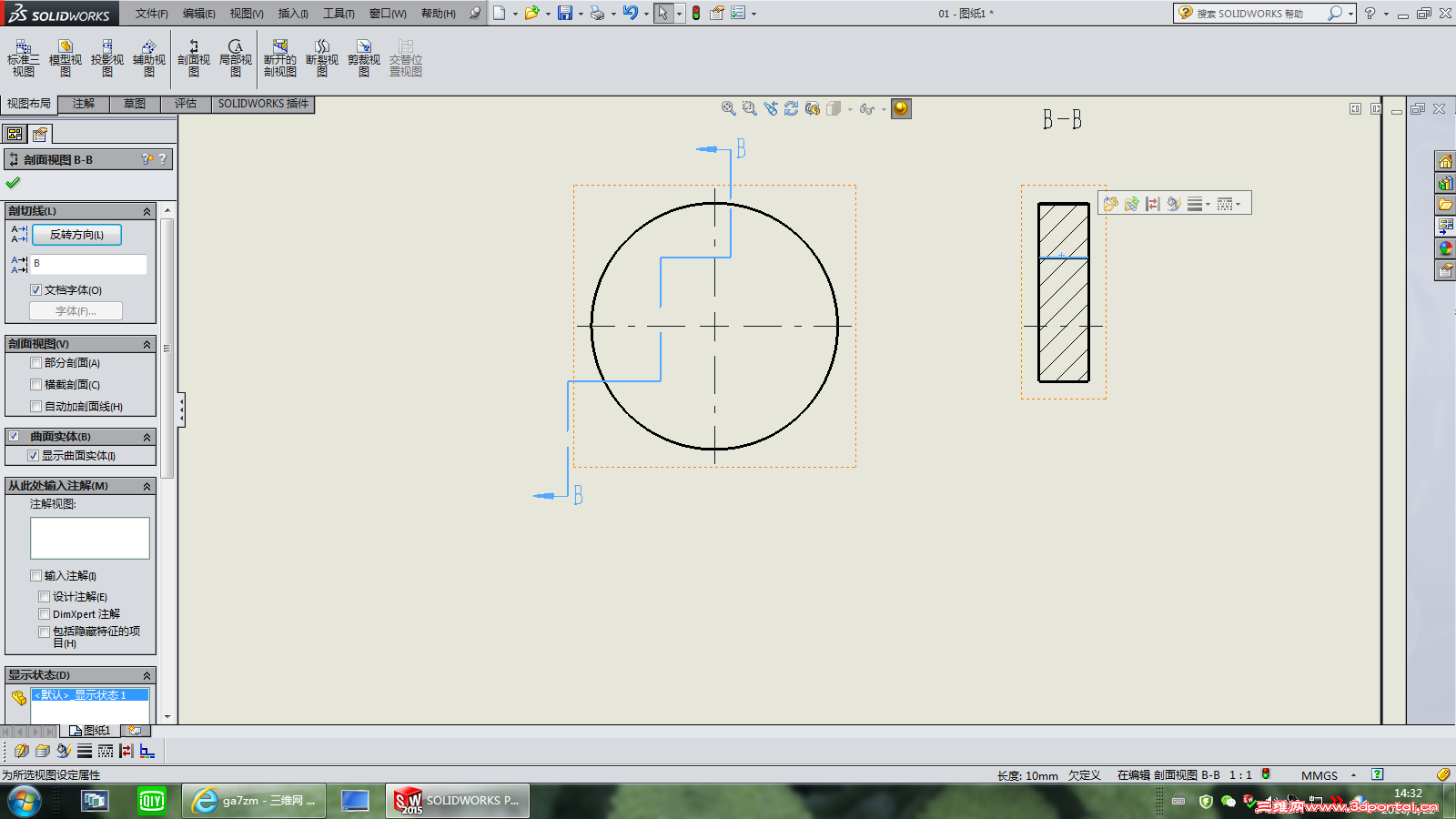
Task: Open the Undo dropdown arrow
Action: click(x=646, y=14)
